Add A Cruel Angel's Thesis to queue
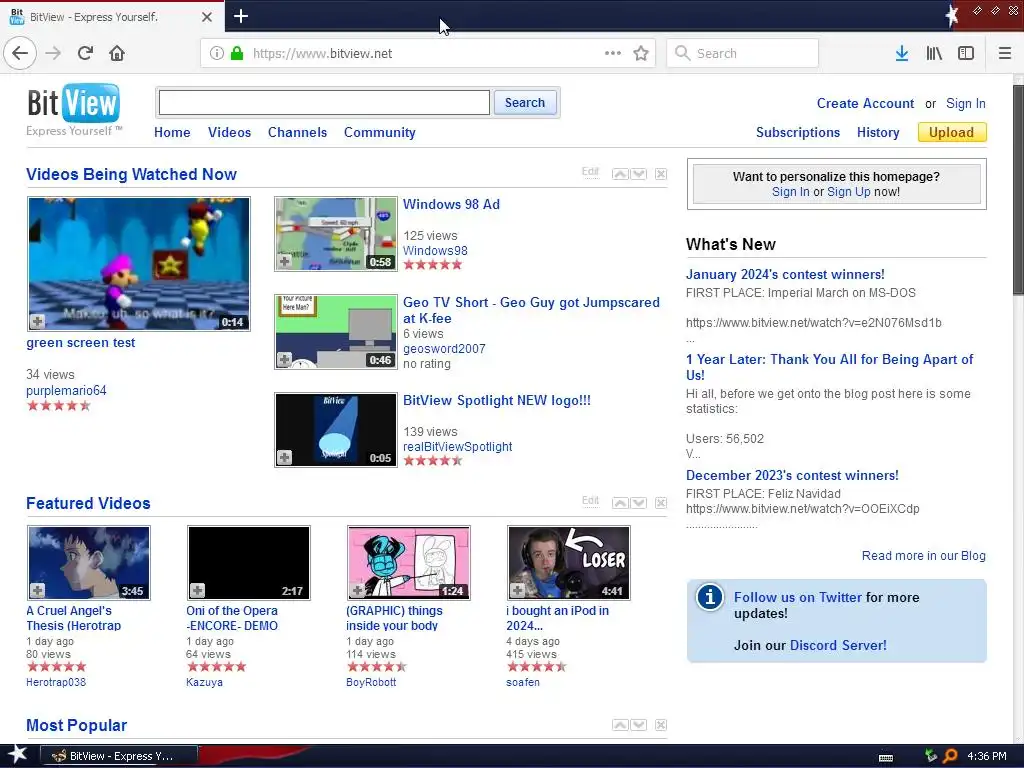Image resolution: width=1024 pixels, height=768 pixels. point(37,590)
